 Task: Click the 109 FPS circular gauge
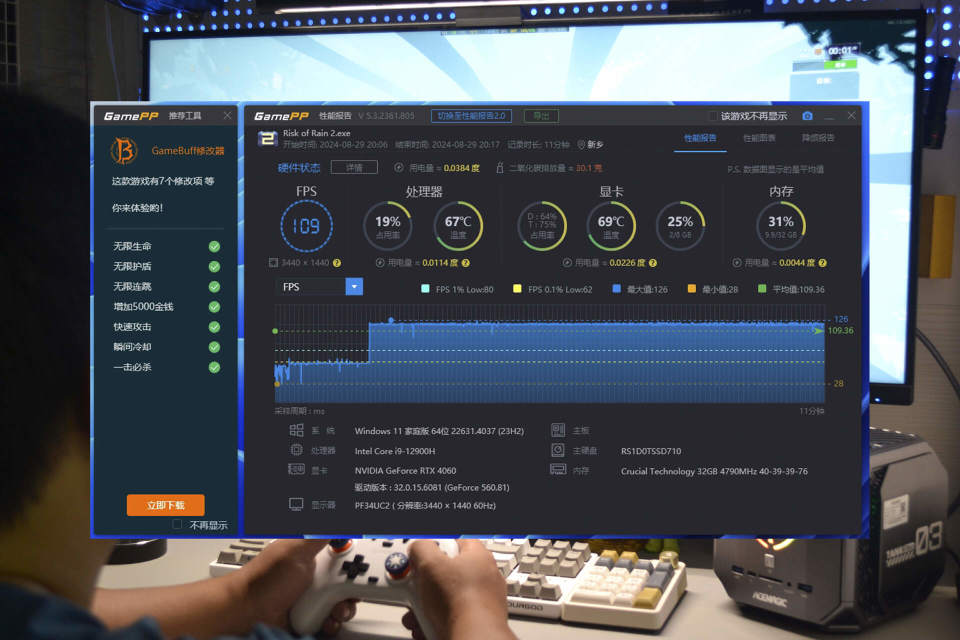(x=306, y=226)
